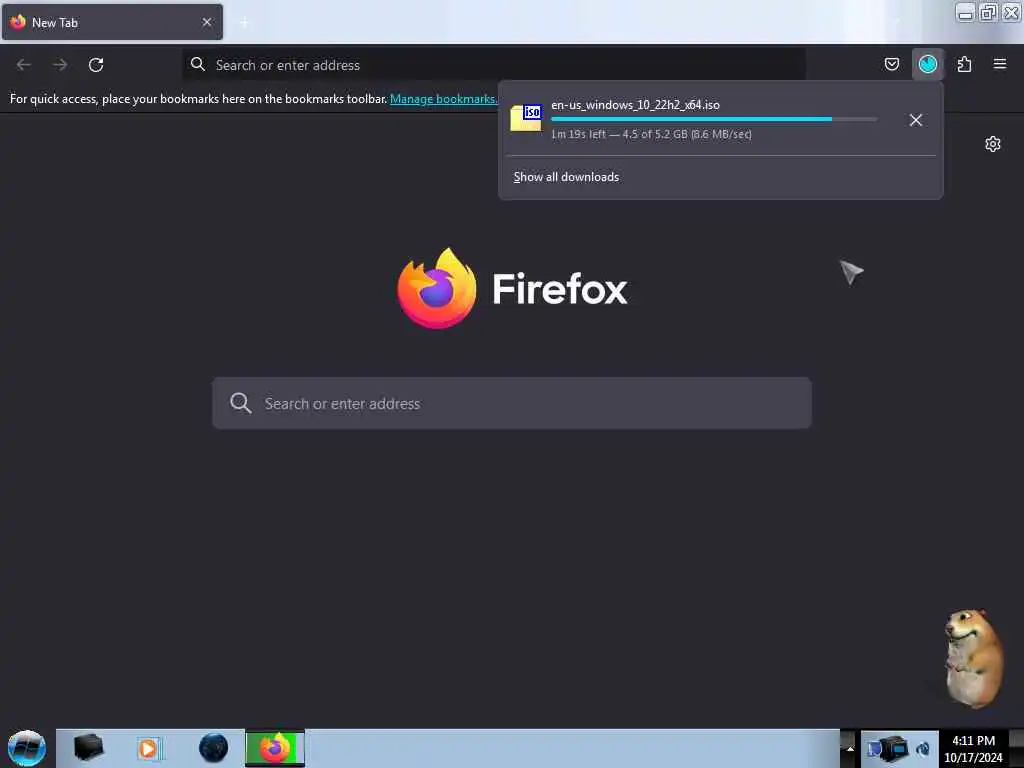Open the Windows Start orb

pyautogui.click(x=26, y=748)
